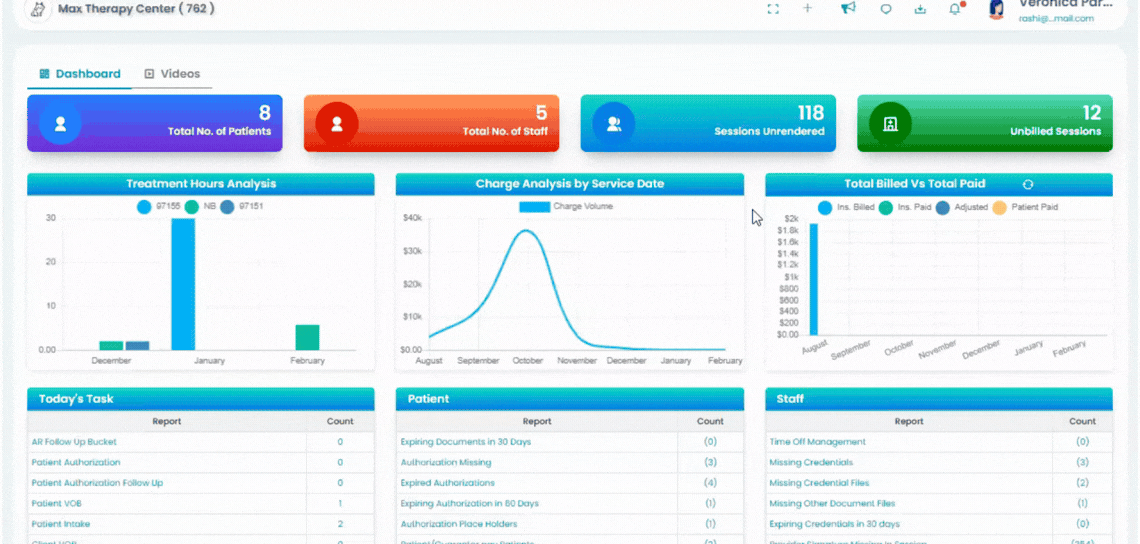The height and width of the screenshot is (544, 1140).
Task: Open the AR Follow Up Bucket report
Action: click(74, 441)
